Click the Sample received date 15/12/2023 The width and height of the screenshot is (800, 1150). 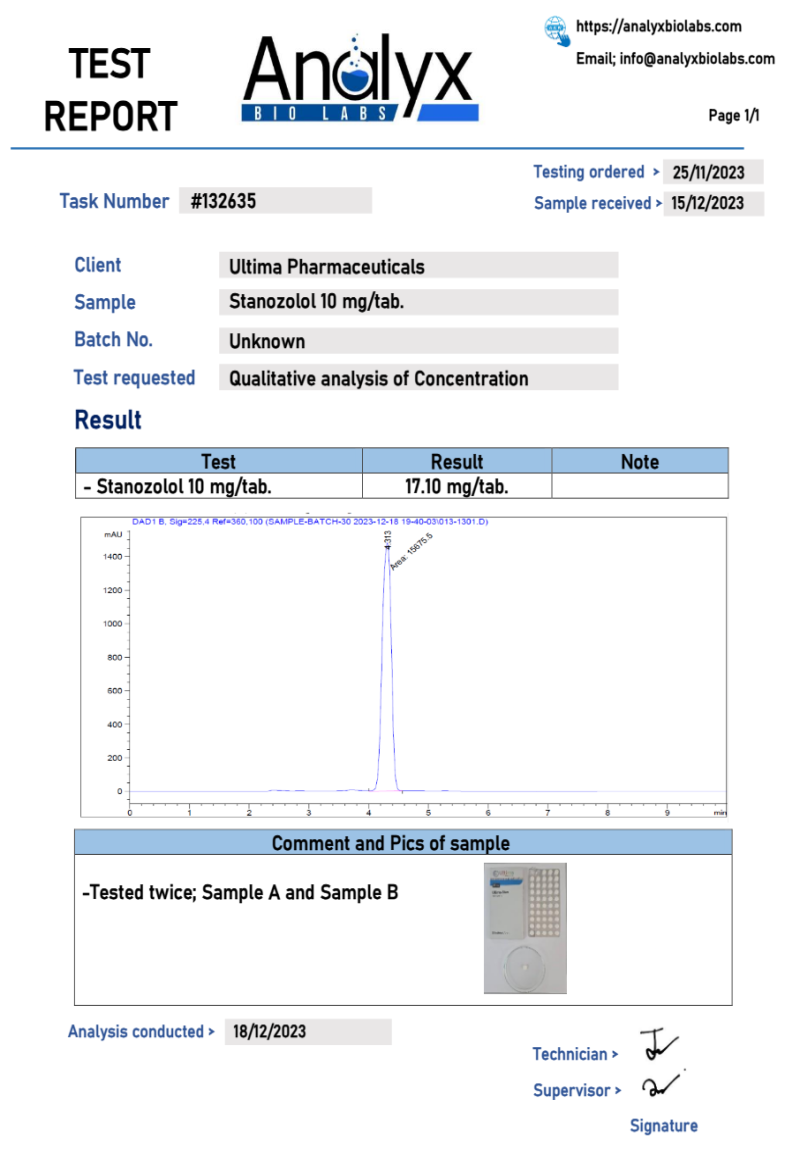712,203
